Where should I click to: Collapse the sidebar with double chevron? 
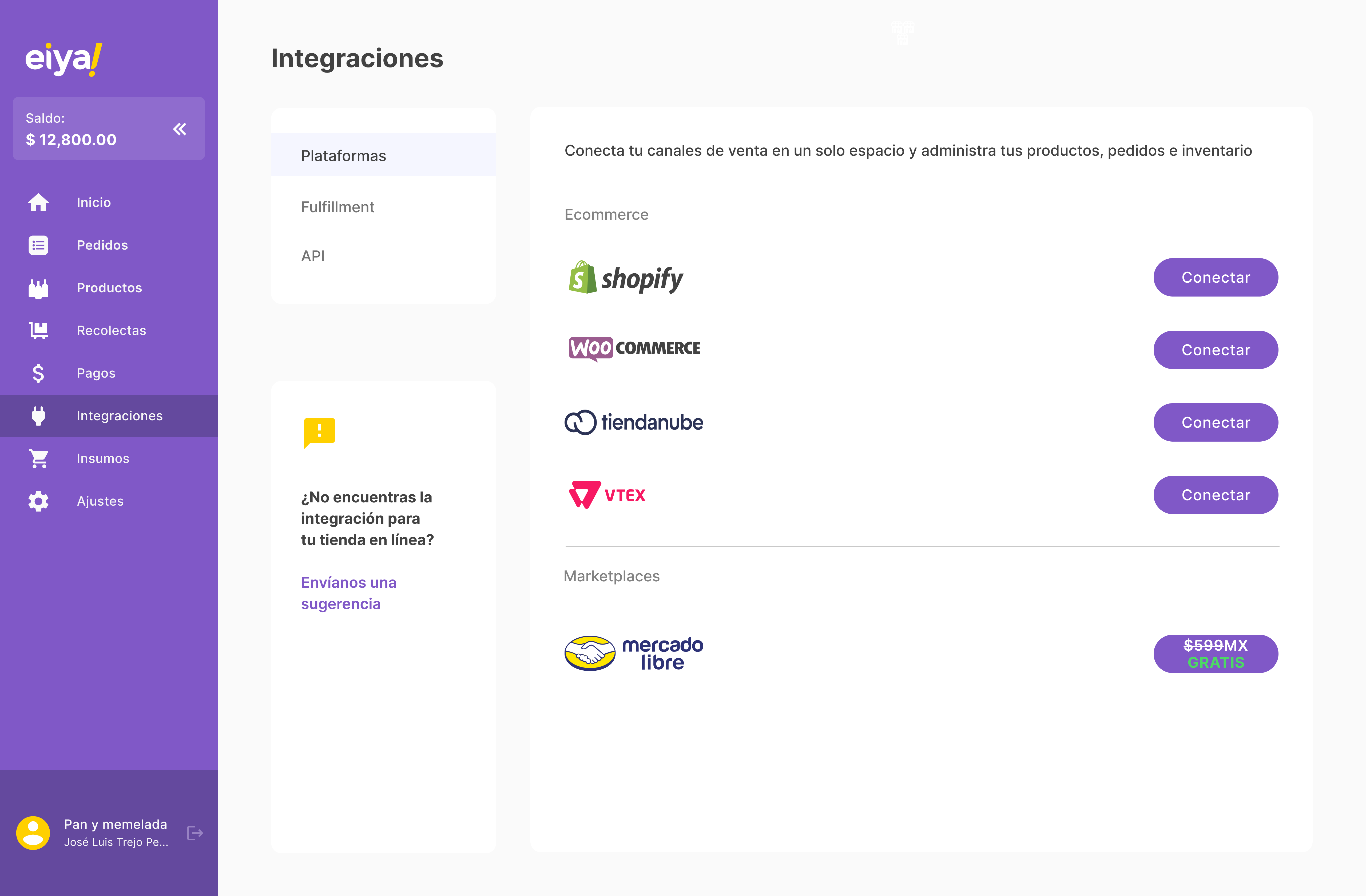[x=180, y=129]
